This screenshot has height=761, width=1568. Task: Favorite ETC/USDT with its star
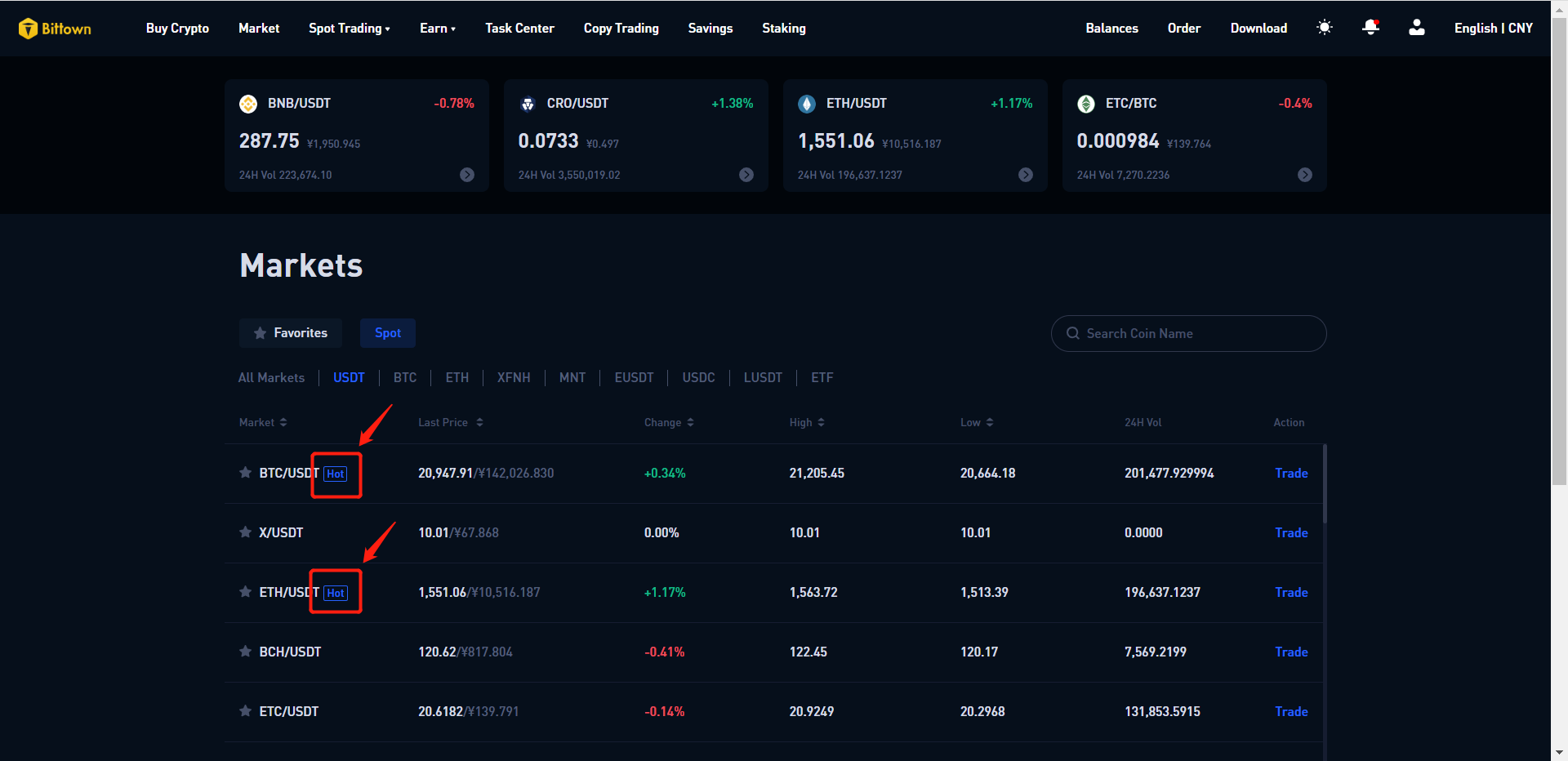tap(245, 711)
